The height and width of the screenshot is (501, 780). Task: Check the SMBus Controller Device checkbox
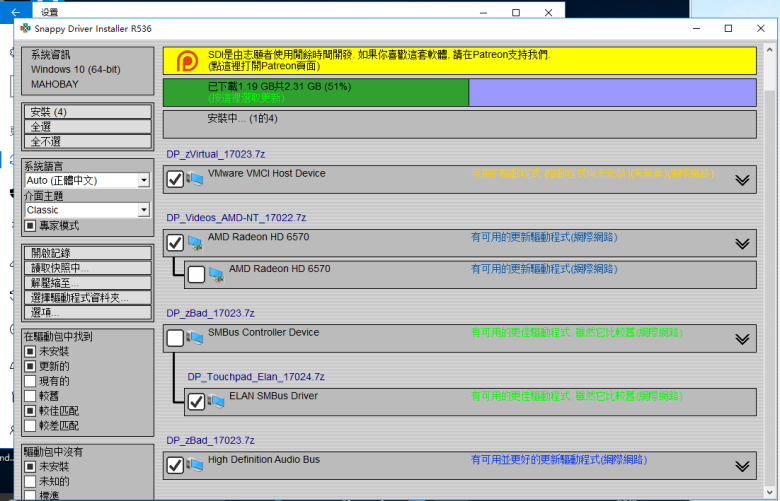tap(175, 338)
